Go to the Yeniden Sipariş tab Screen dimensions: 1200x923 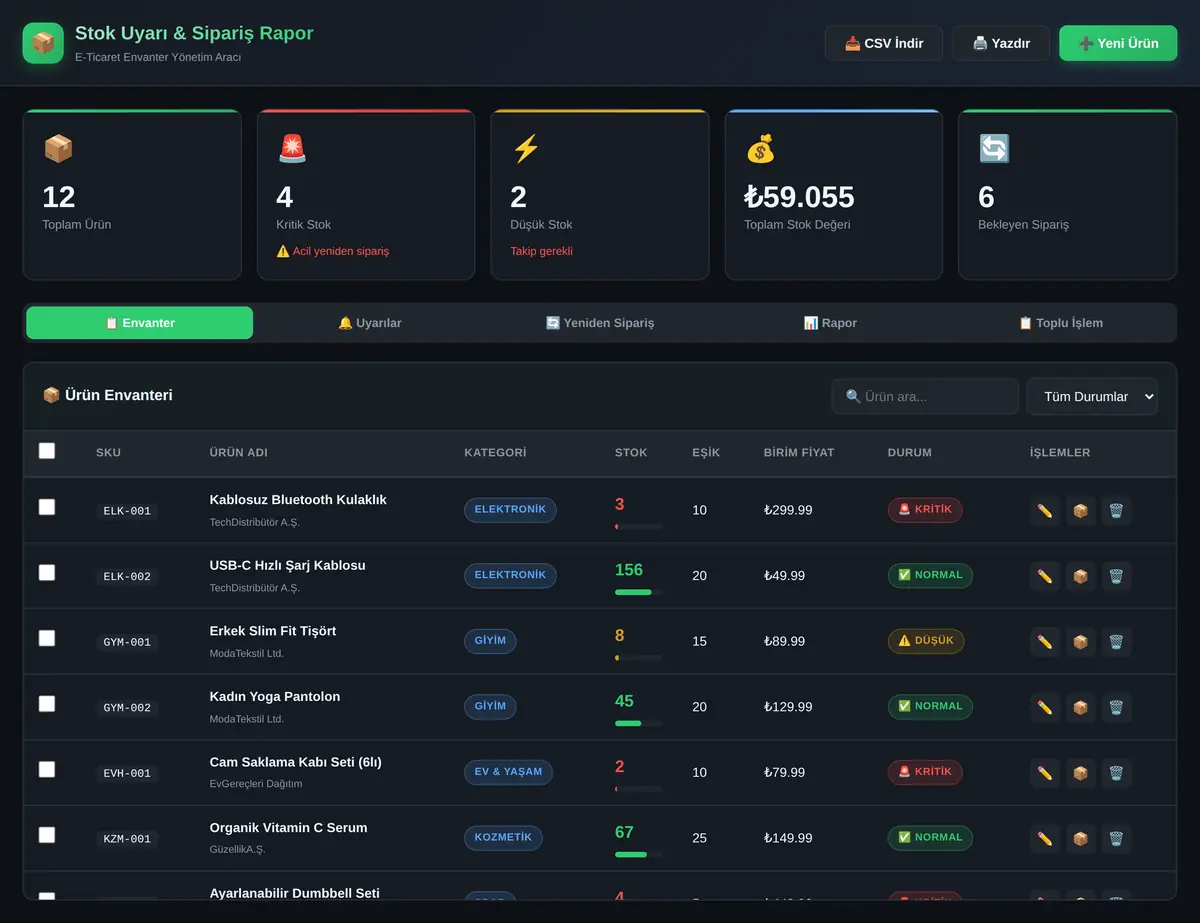pyautogui.click(x=600, y=323)
